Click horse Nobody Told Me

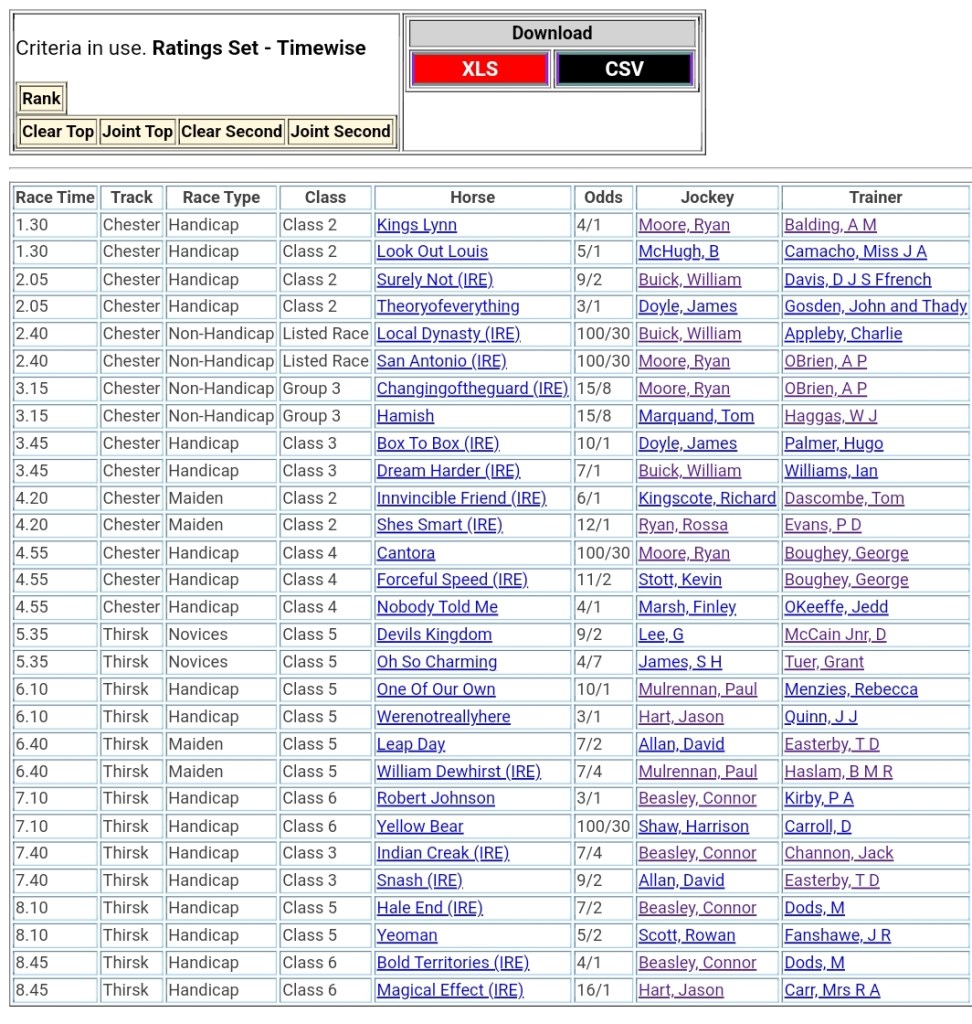click(436, 607)
